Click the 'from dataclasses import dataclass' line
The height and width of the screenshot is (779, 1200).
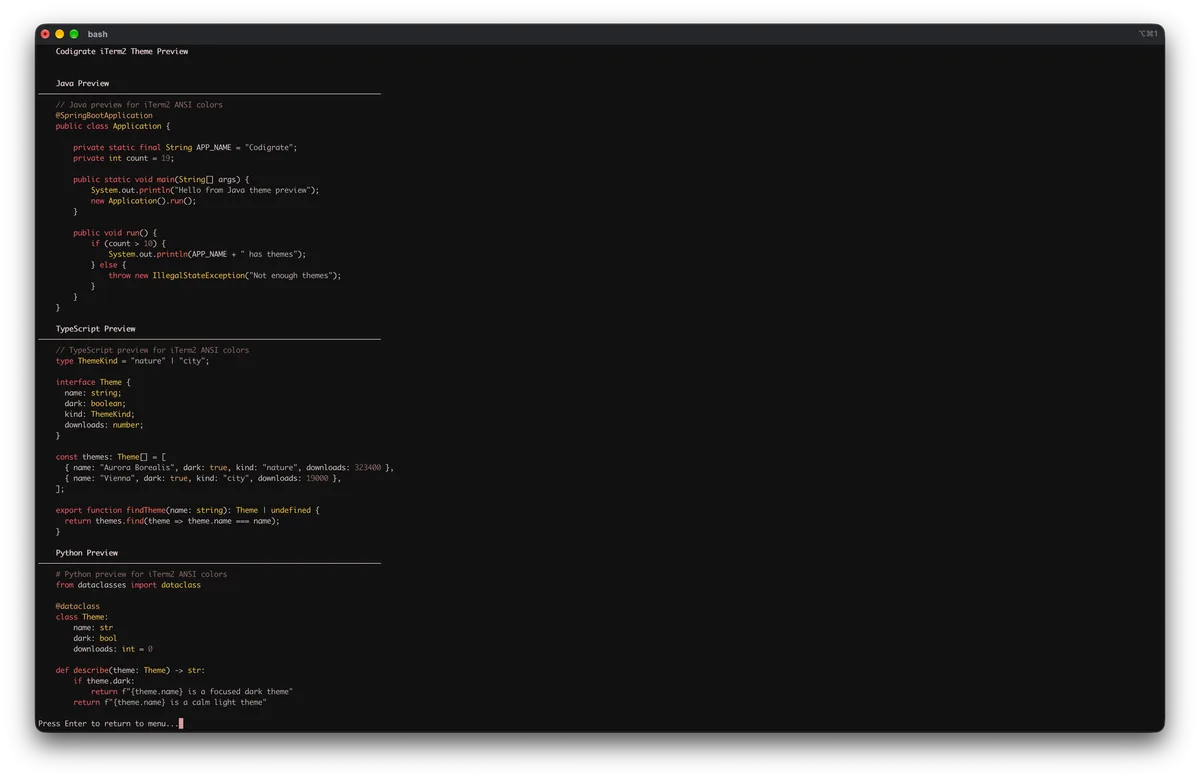click(128, 585)
